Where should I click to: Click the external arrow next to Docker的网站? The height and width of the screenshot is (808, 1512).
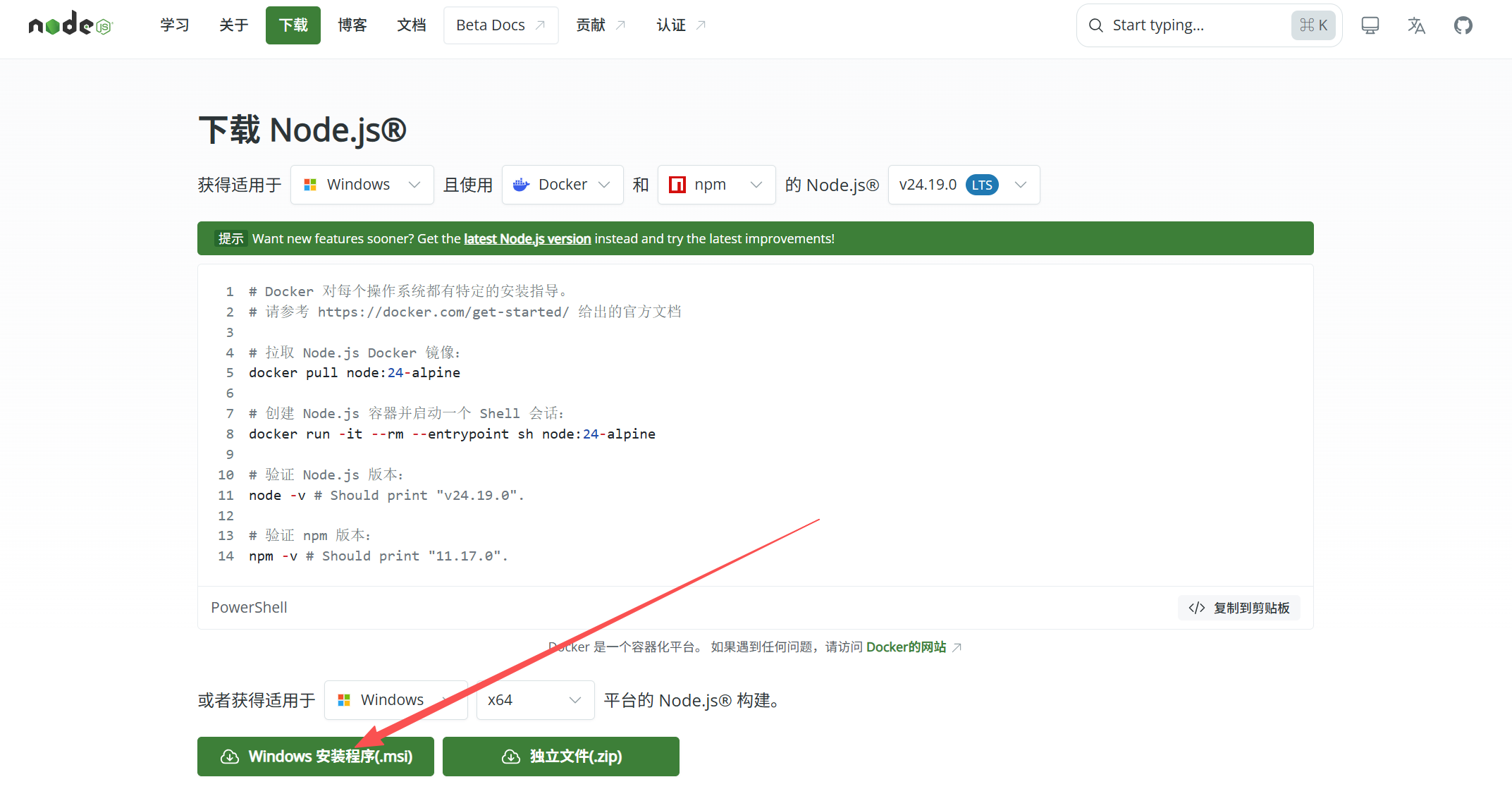pyautogui.click(x=957, y=647)
